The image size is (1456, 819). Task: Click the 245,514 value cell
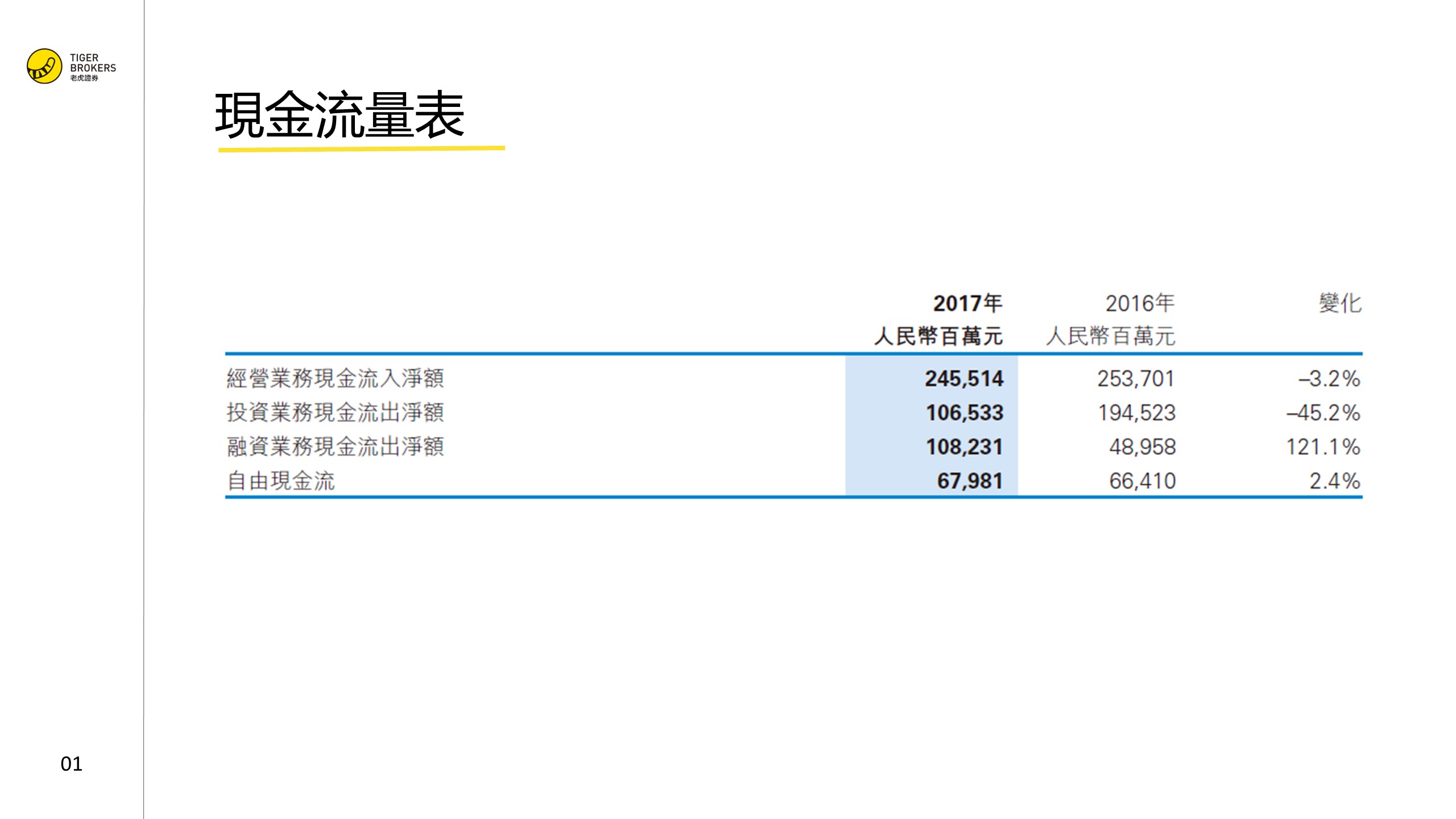(x=964, y=378)
